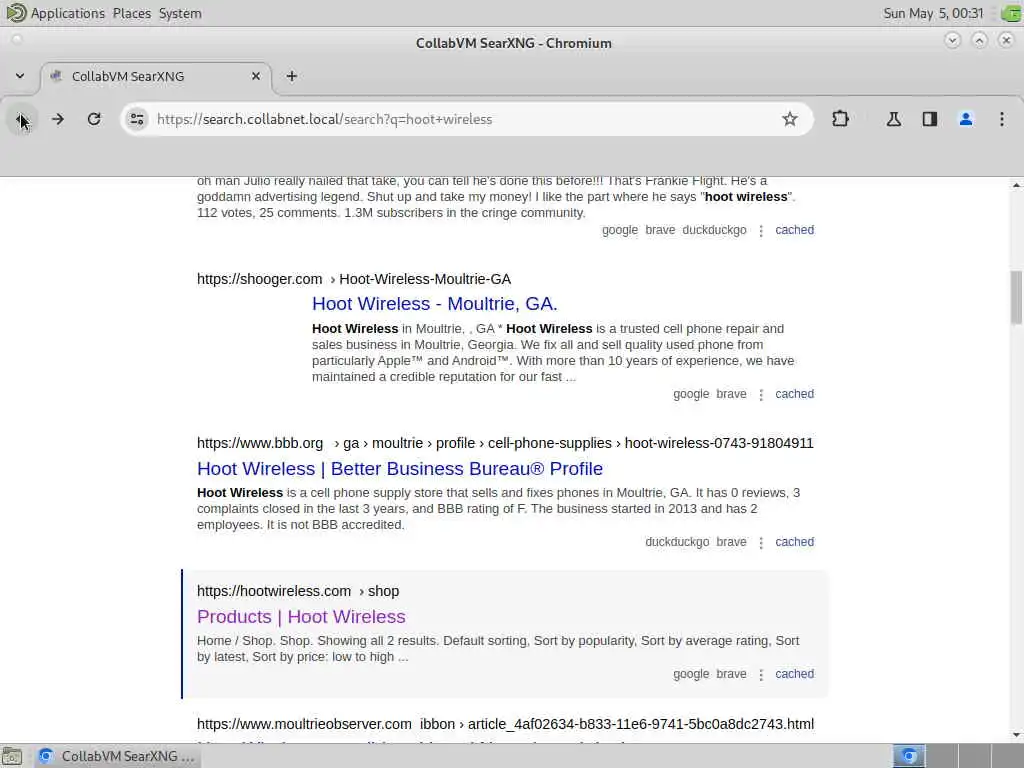This screenshot has height=768, width=1024.
Task: Open a new tab with plus button
Action: pyautogui.click(x=292, y=76)
